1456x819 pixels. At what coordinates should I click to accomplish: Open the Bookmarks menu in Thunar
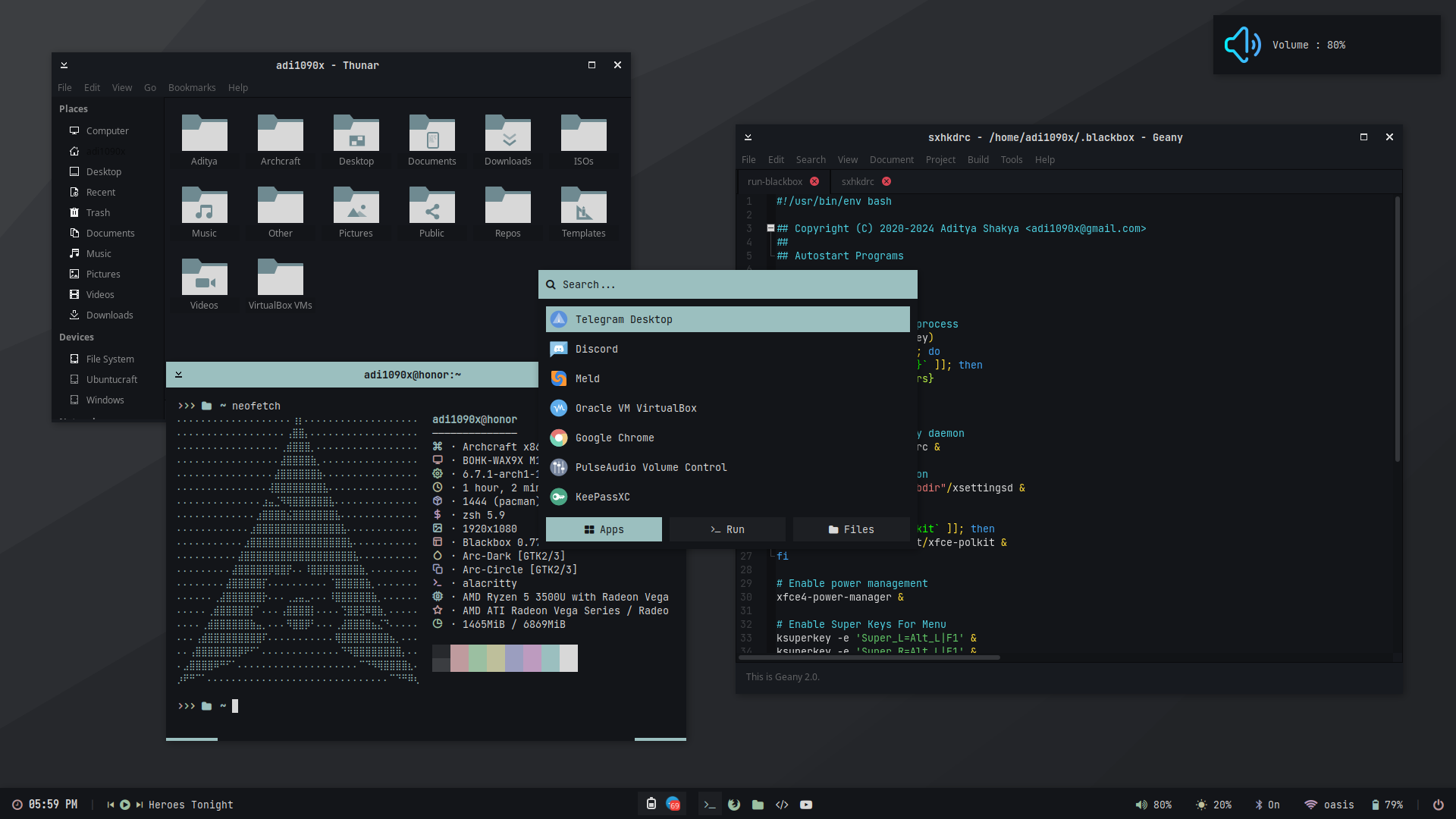192,88
